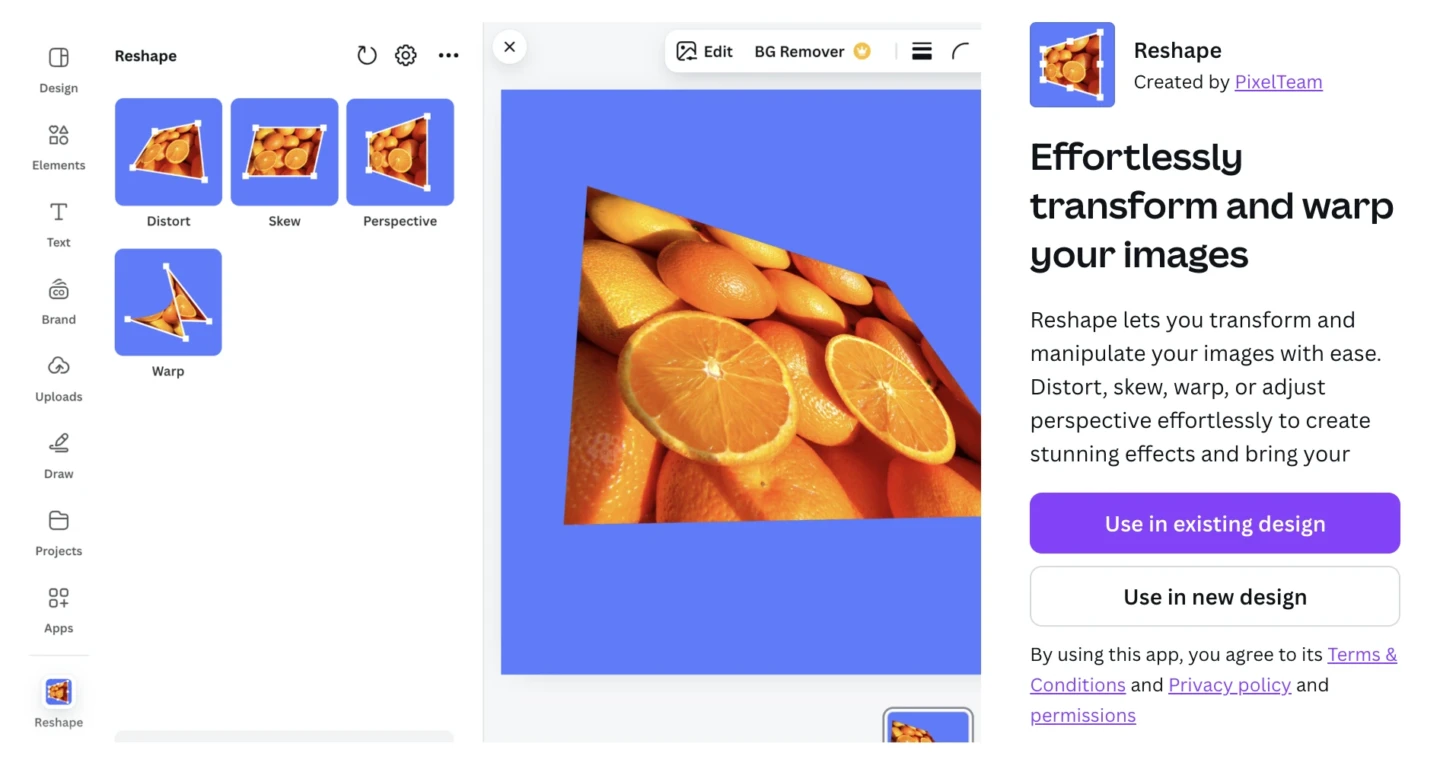Viewport: 1440px width, 766px height.
Task: Open the Projects folder panel
Action: tap(58, 531)
